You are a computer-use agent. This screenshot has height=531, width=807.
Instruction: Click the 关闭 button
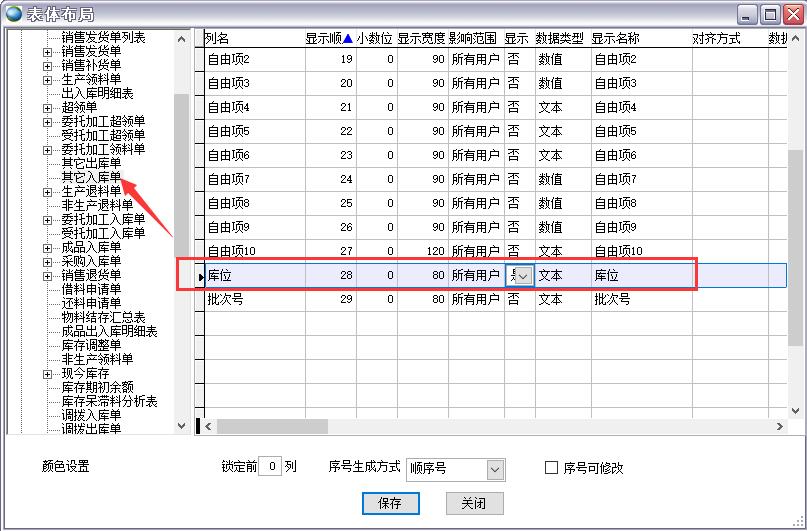click(x=474, y=503)
